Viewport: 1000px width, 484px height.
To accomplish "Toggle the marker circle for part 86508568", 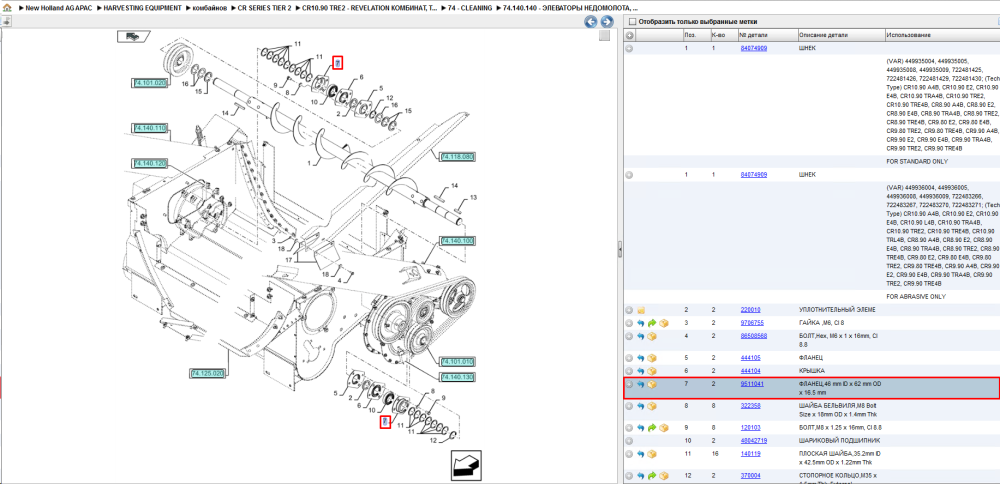I will coord(629,336).
